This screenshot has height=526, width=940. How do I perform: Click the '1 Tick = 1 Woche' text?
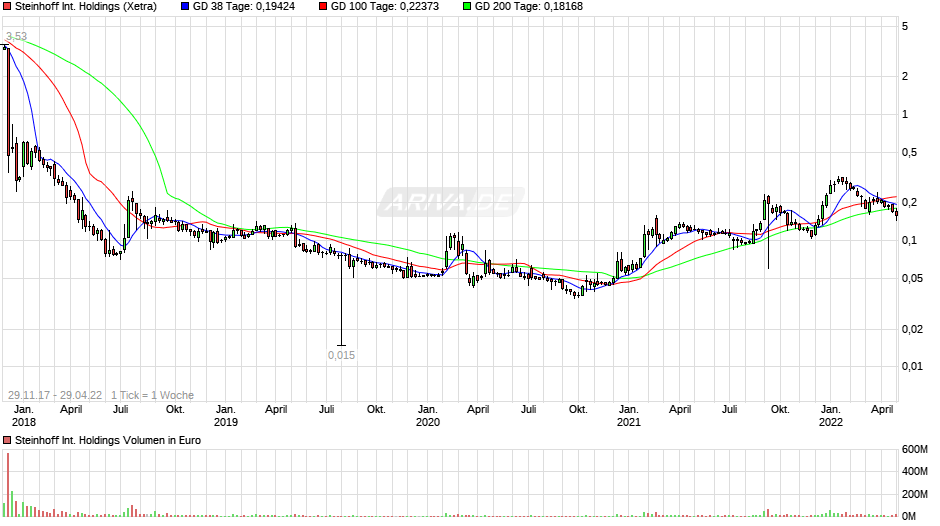152,395
